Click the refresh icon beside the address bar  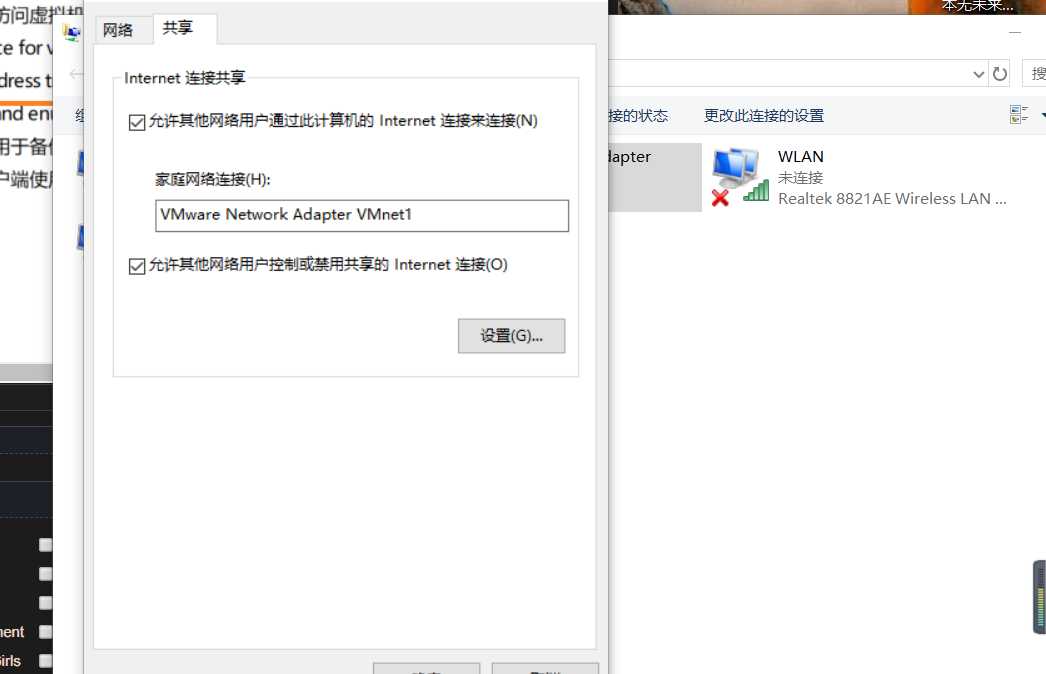[999, 73]
